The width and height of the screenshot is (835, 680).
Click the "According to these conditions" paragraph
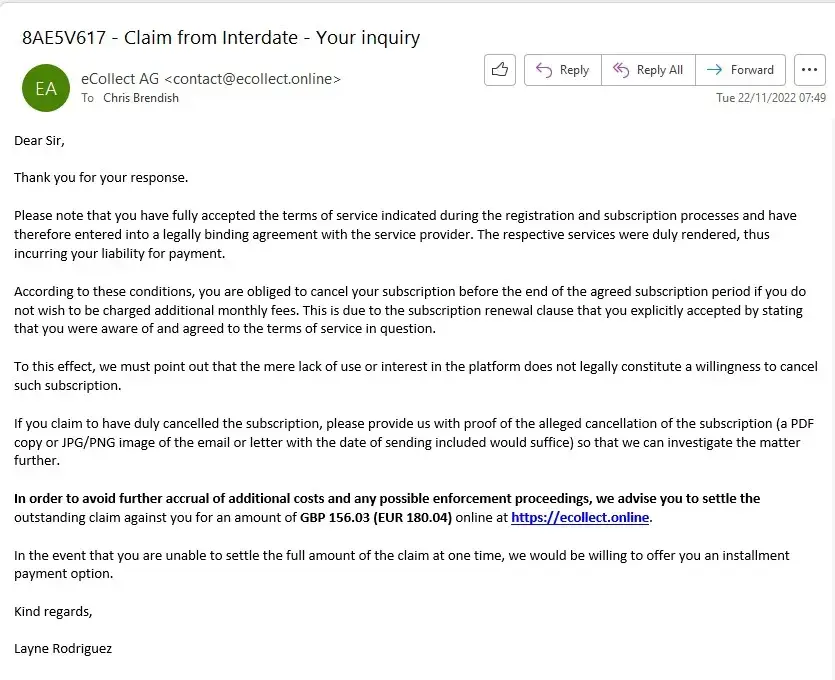[x=409, y=310]
